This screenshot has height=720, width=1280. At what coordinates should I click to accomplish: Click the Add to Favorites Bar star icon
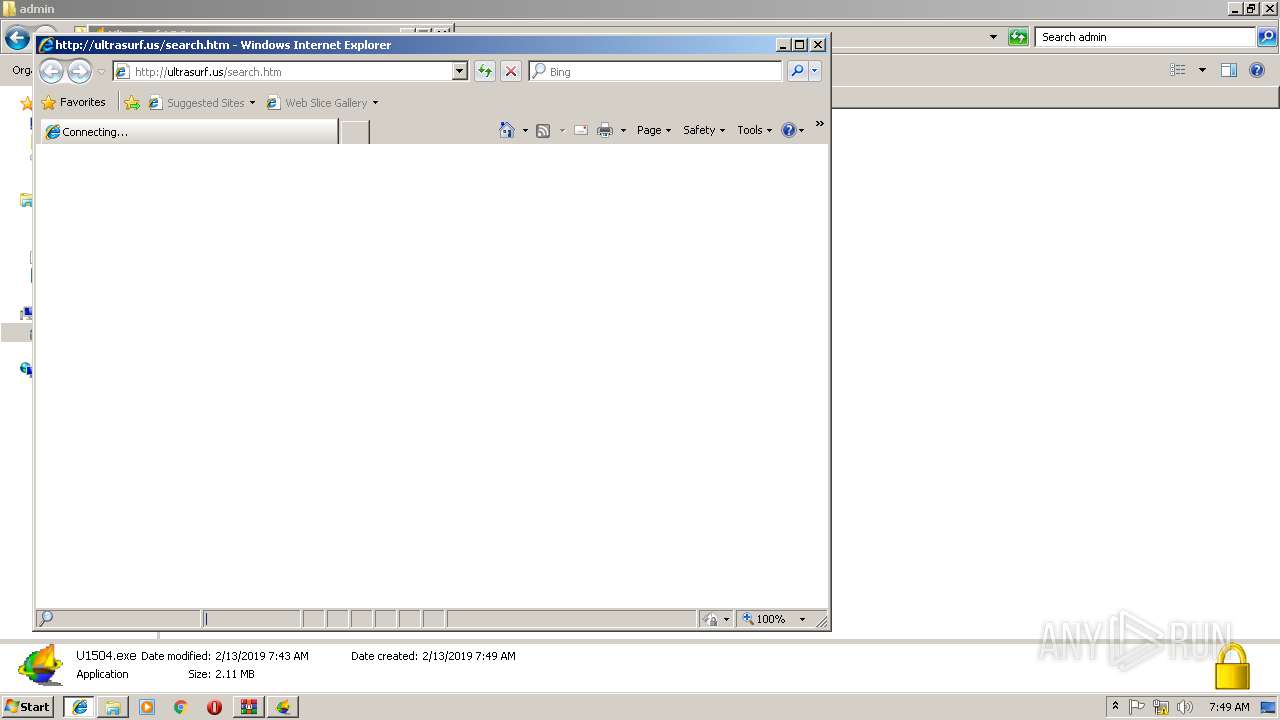(x=132, y=103)
